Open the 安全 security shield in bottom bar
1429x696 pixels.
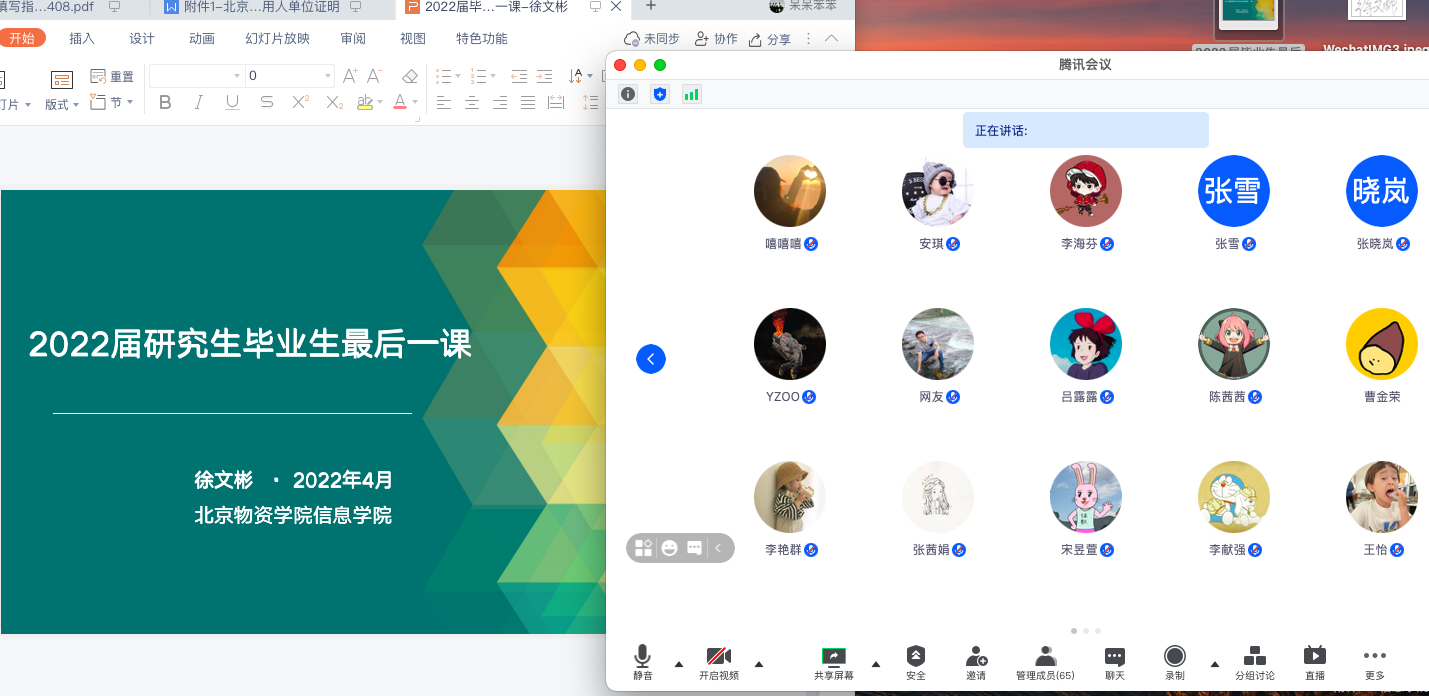click(915, 657)
